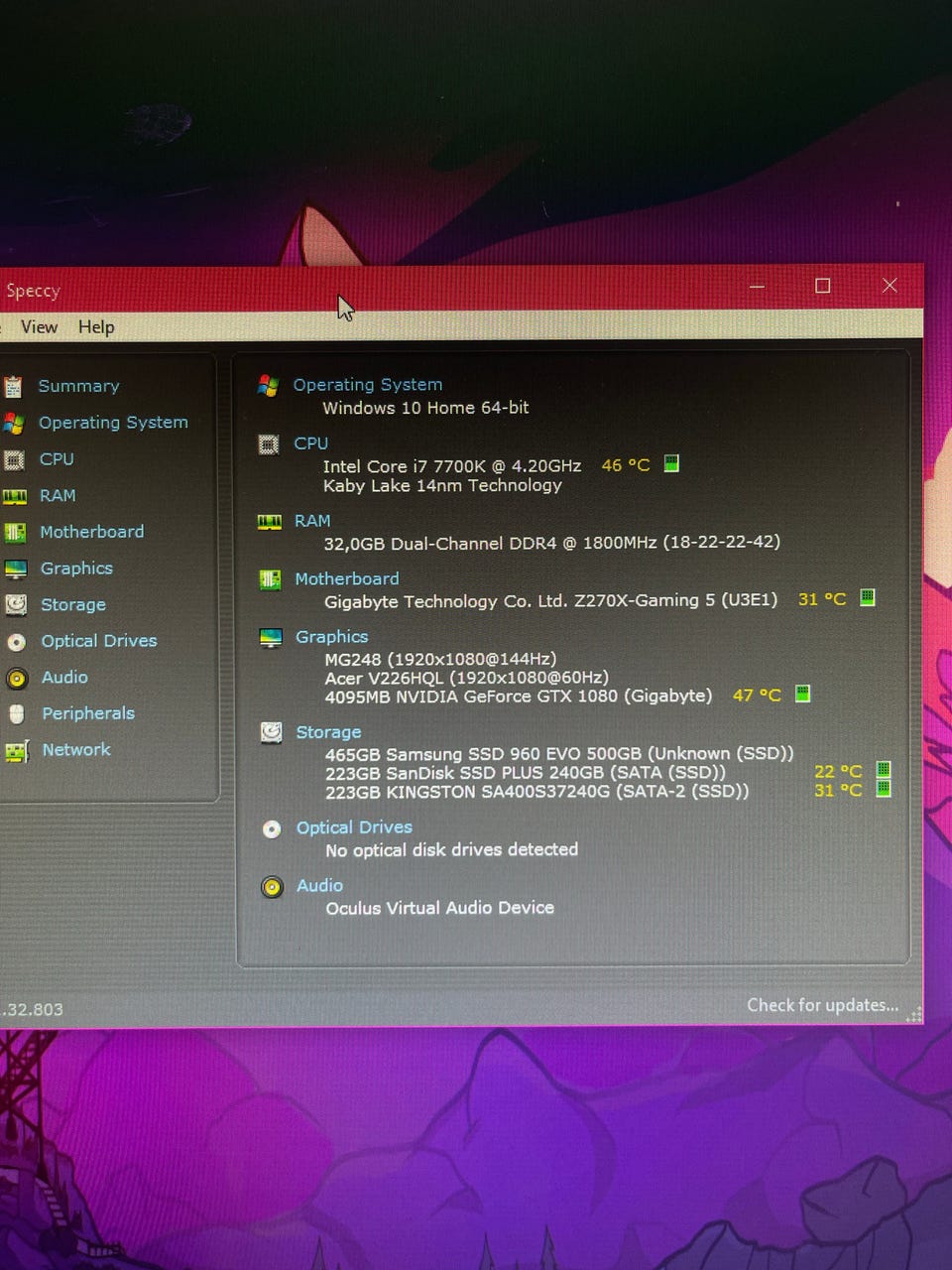Image resolution: width=952 pixels, height=1270 pixels.
Task: Click the Storage drive sidebar icon
Action: point(16,605)
